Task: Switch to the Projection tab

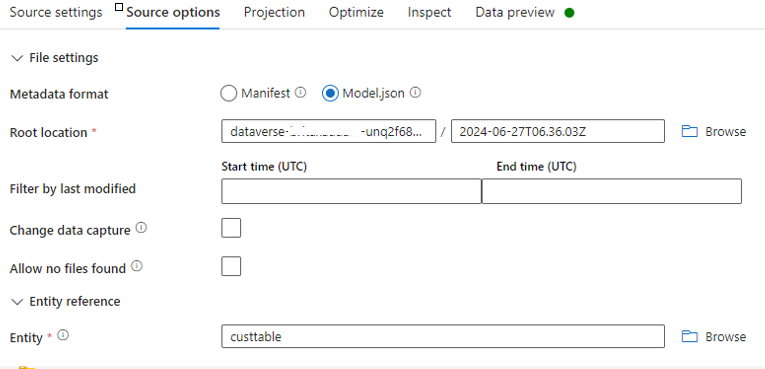Action: [x=274, y=13]
